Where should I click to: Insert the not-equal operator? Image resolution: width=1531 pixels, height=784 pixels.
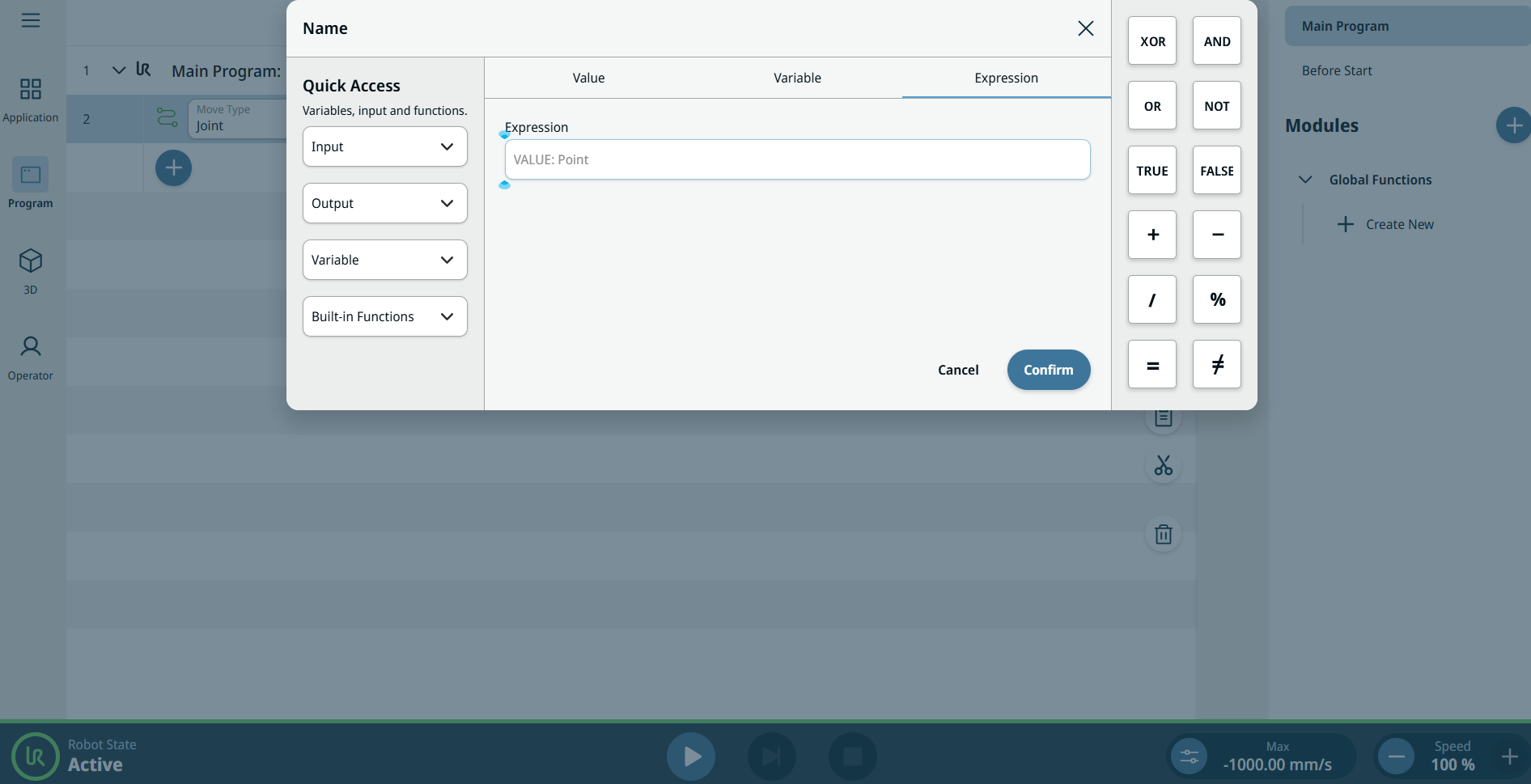click(x=1216, y=365)
